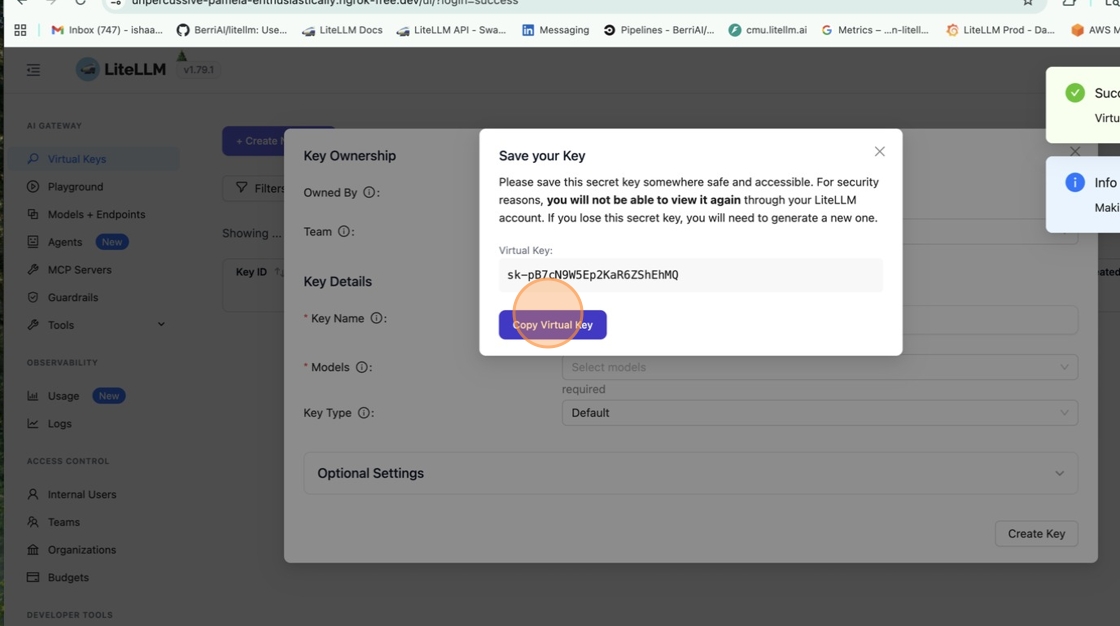Image resolution: width=1120 pixels, height=626 pixels.
Task: Click the Usage New badge
Action: point(109,396)
